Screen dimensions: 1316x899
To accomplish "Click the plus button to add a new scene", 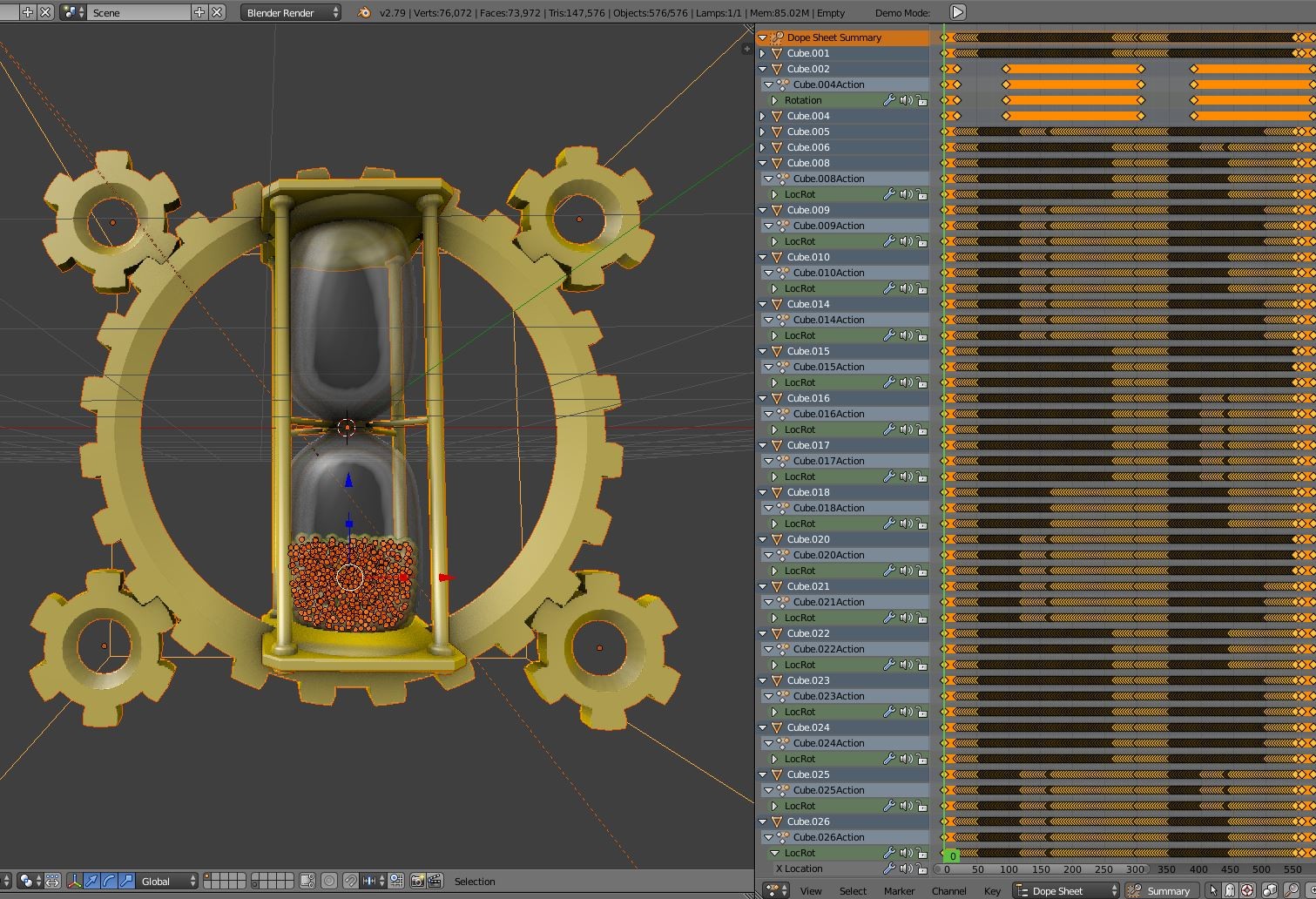I will tap(201, 12).
